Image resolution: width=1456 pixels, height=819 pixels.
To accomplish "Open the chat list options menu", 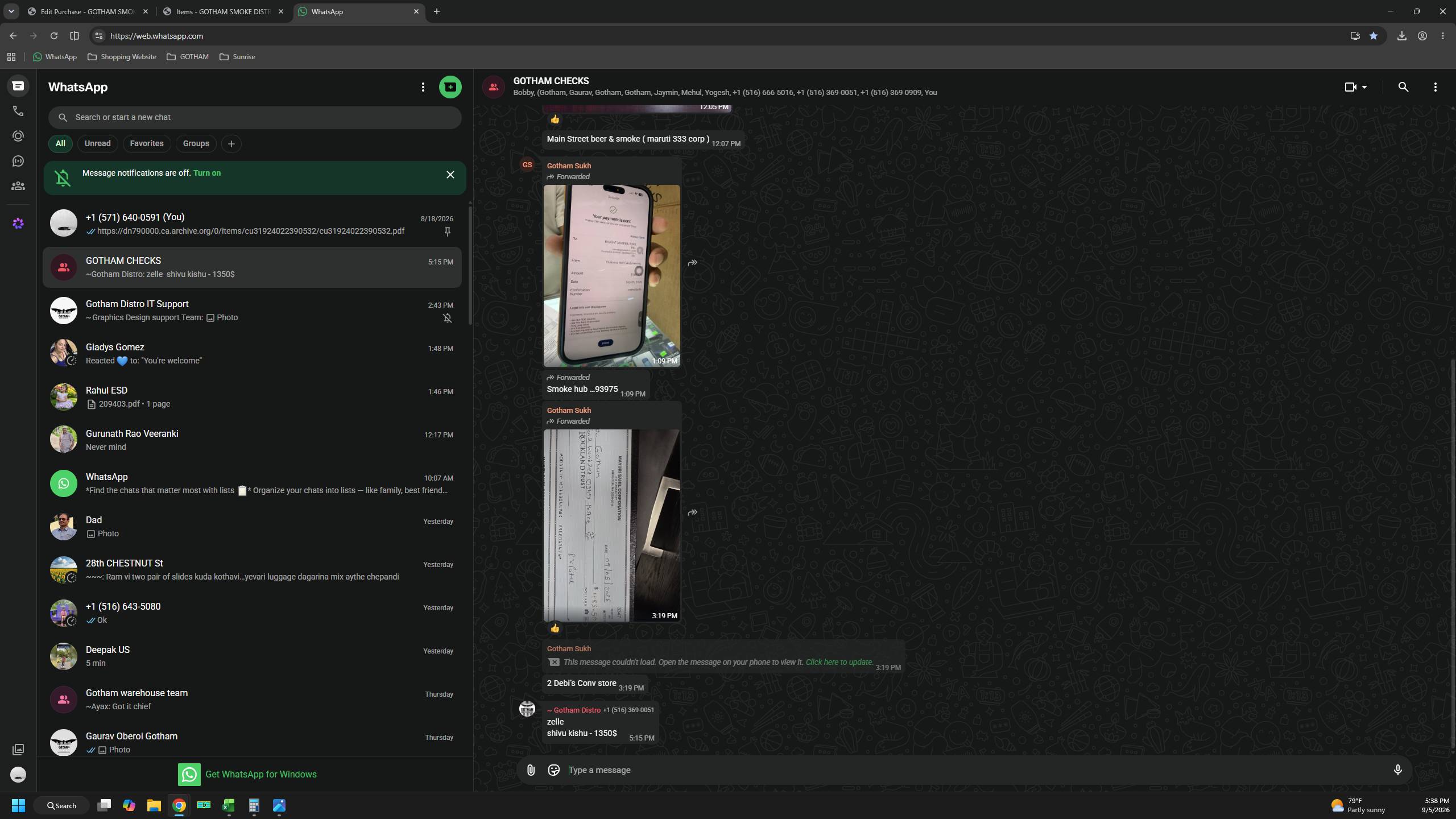I will coord(423,87).
